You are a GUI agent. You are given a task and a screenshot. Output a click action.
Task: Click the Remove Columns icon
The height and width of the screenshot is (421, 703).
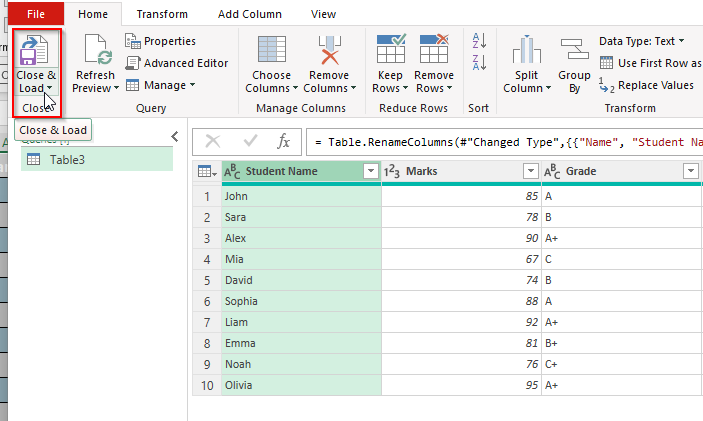[x=328, y=50]
